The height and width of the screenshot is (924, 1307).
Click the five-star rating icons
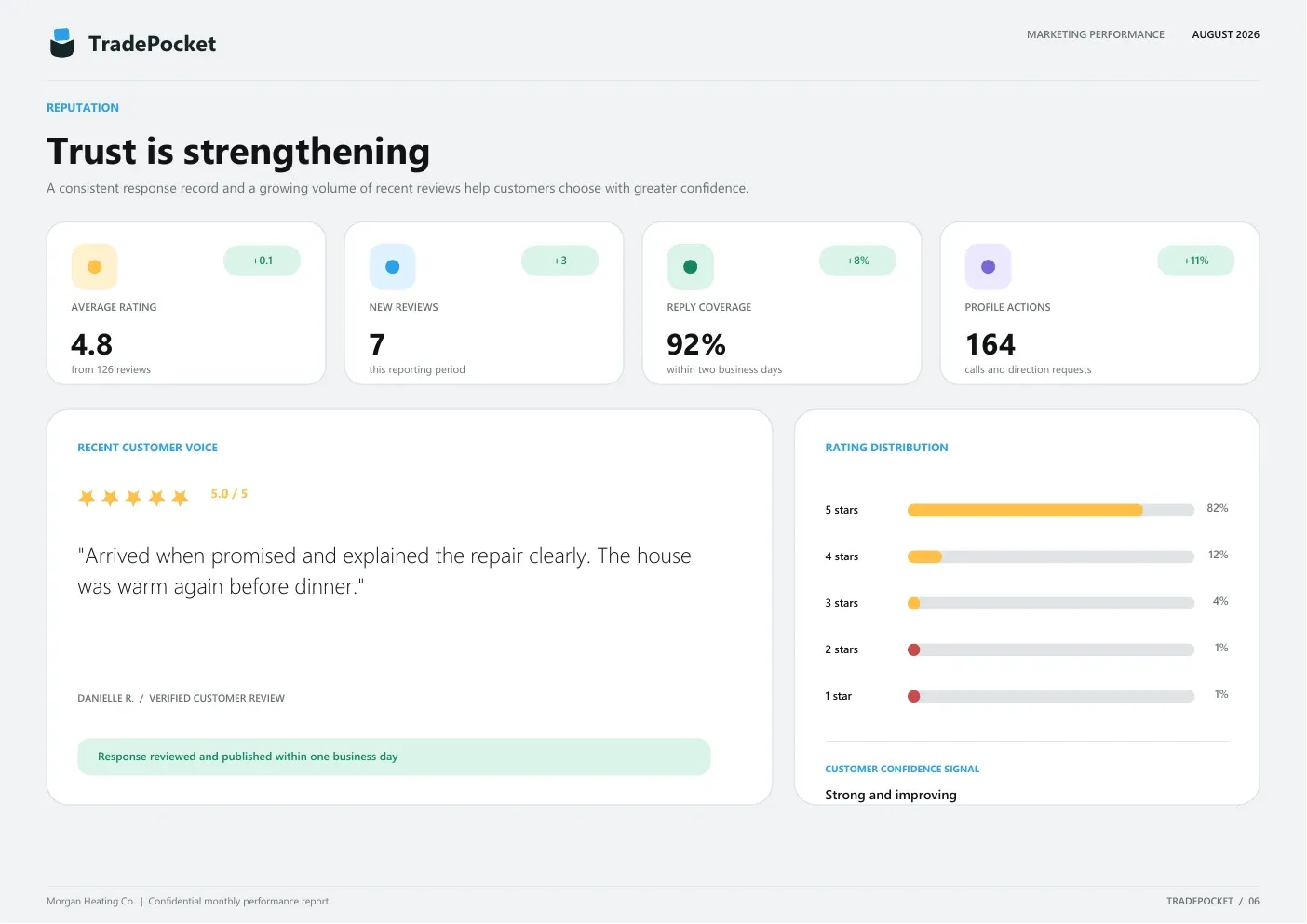[133, 498]
